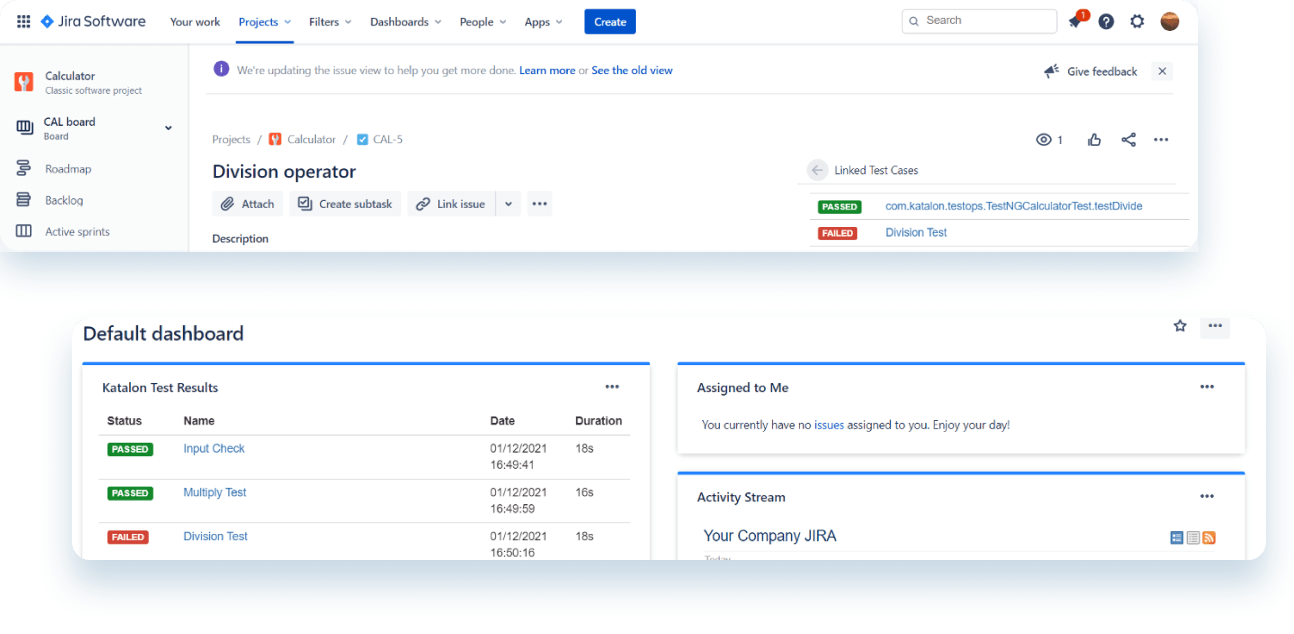Expand the Filters menu
1294x634 pixels.
(x=331, y=22)
